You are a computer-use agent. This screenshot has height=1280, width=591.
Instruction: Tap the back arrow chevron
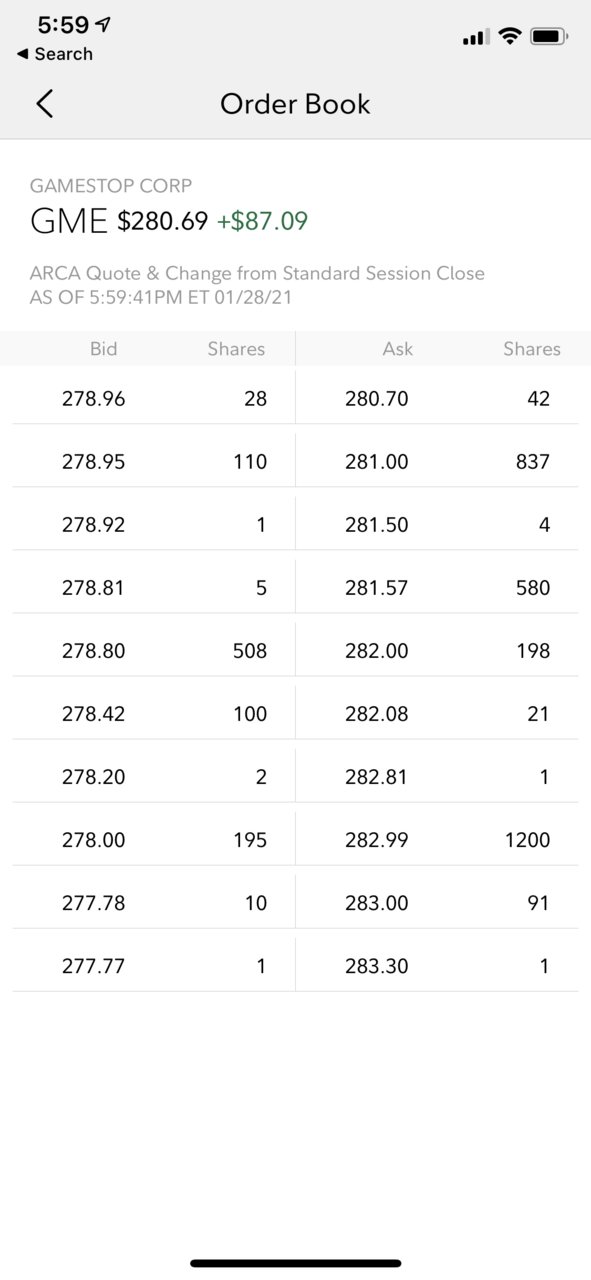coord(44,104)
